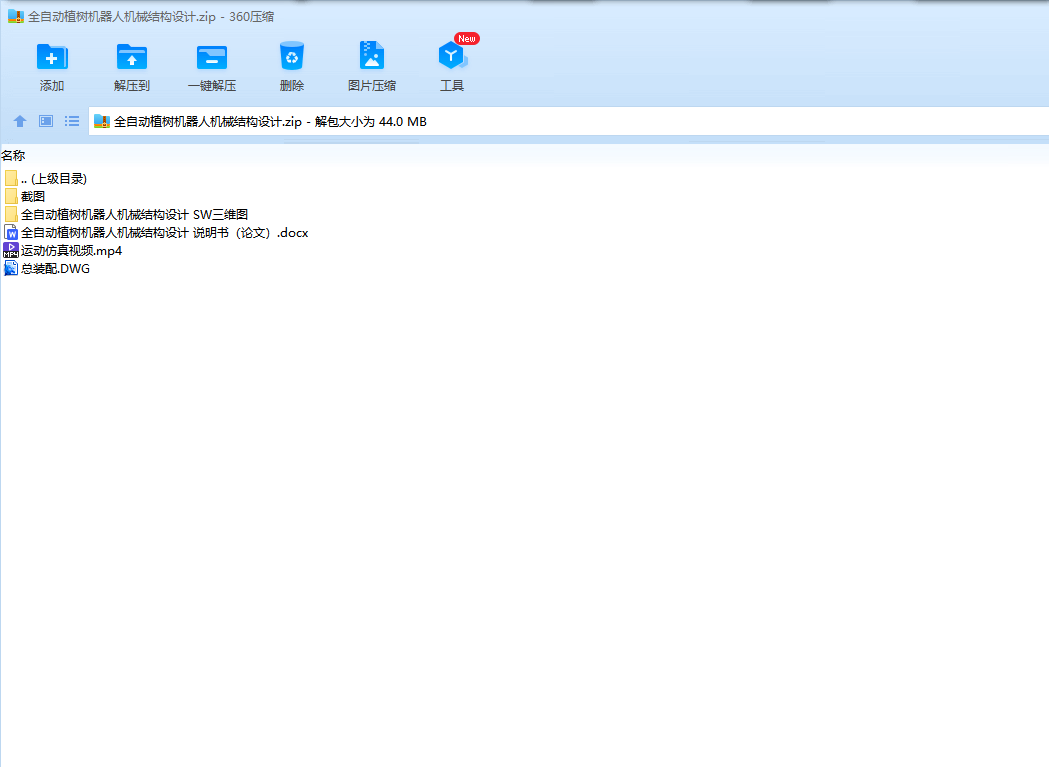
Task: Switch to the list view icon
Action: (x=72, y=121)
